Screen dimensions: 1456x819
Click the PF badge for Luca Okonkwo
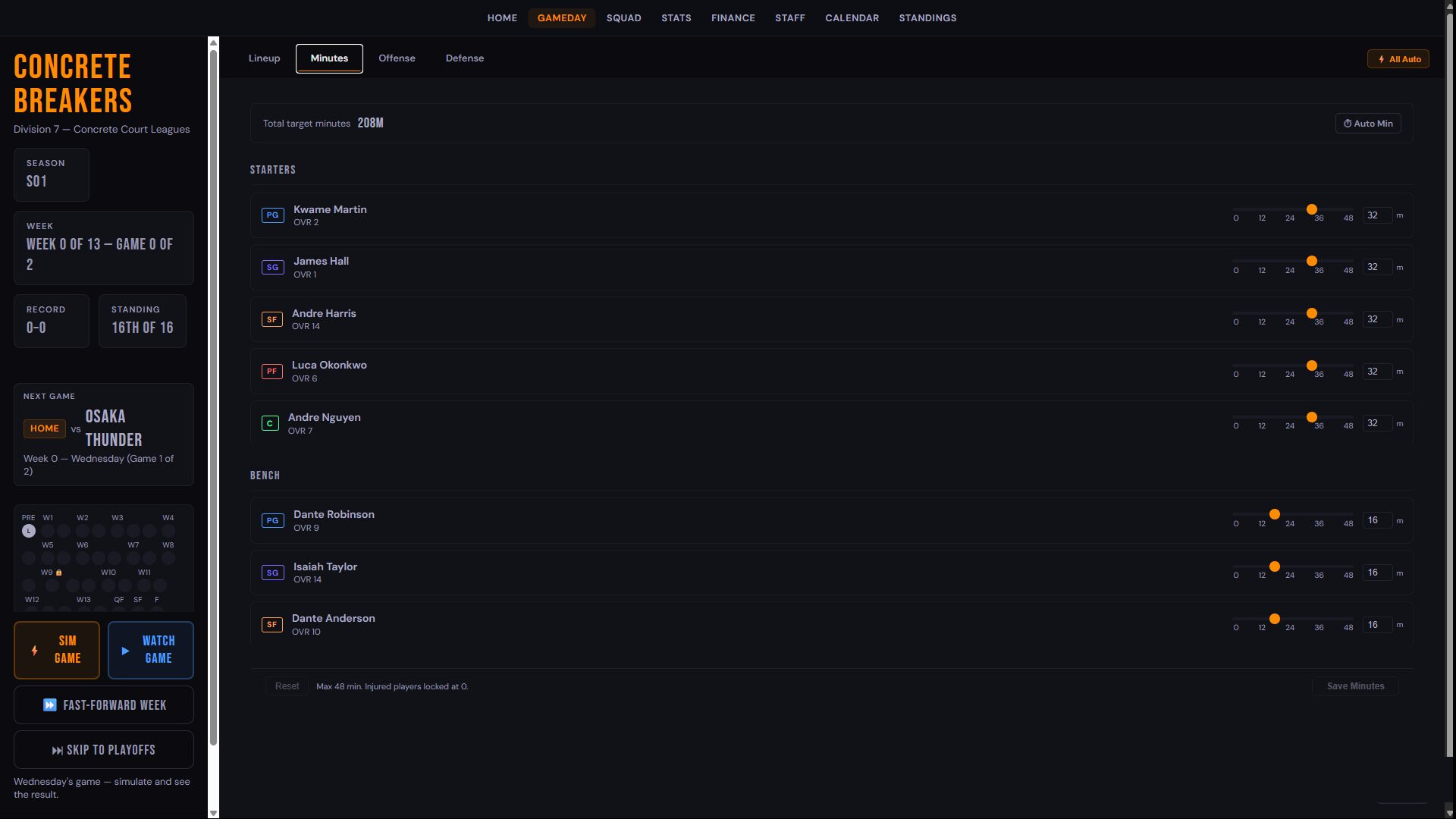tap(271, 372)
